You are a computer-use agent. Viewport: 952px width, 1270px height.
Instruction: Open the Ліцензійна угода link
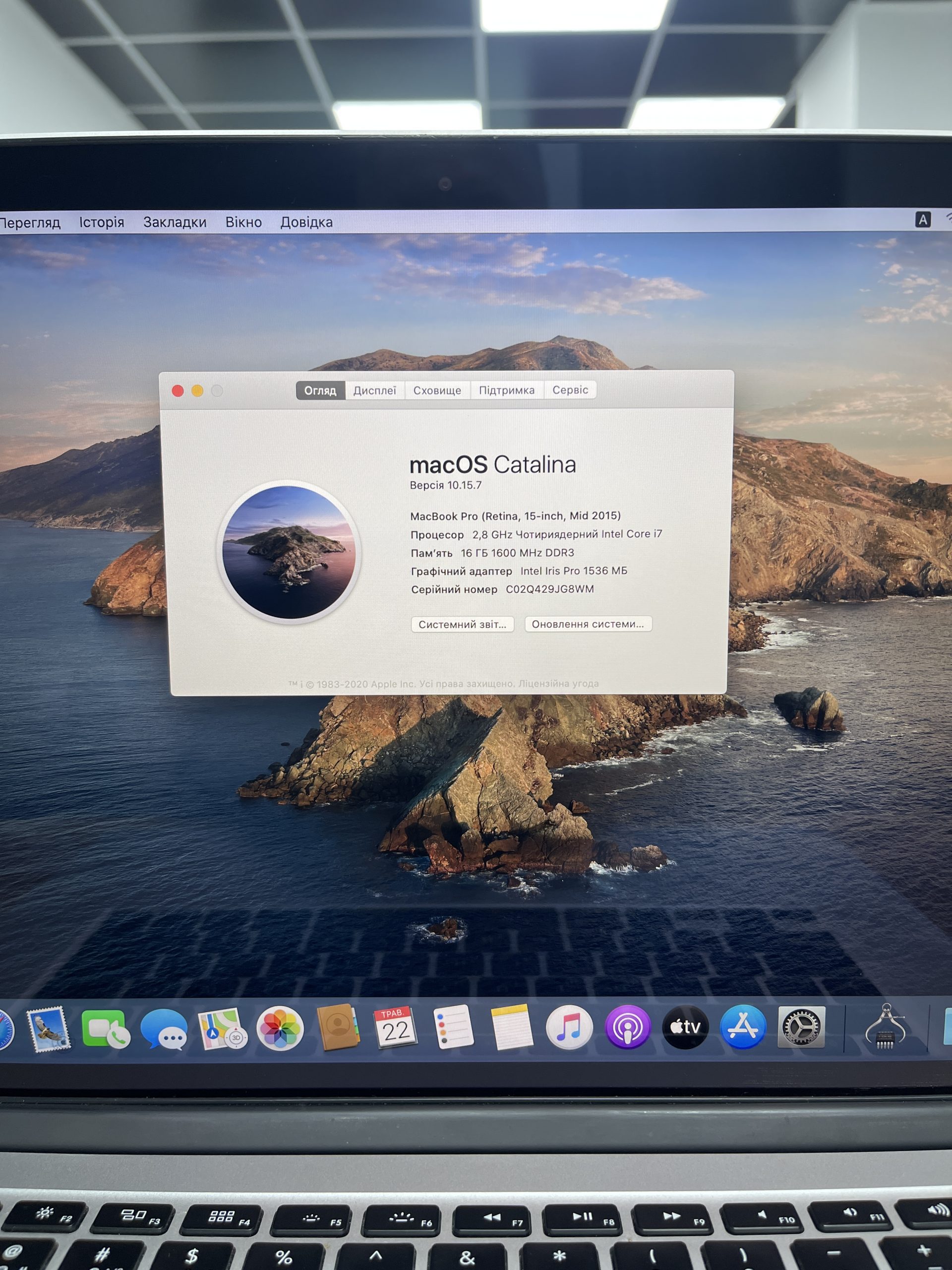(558, 683)
